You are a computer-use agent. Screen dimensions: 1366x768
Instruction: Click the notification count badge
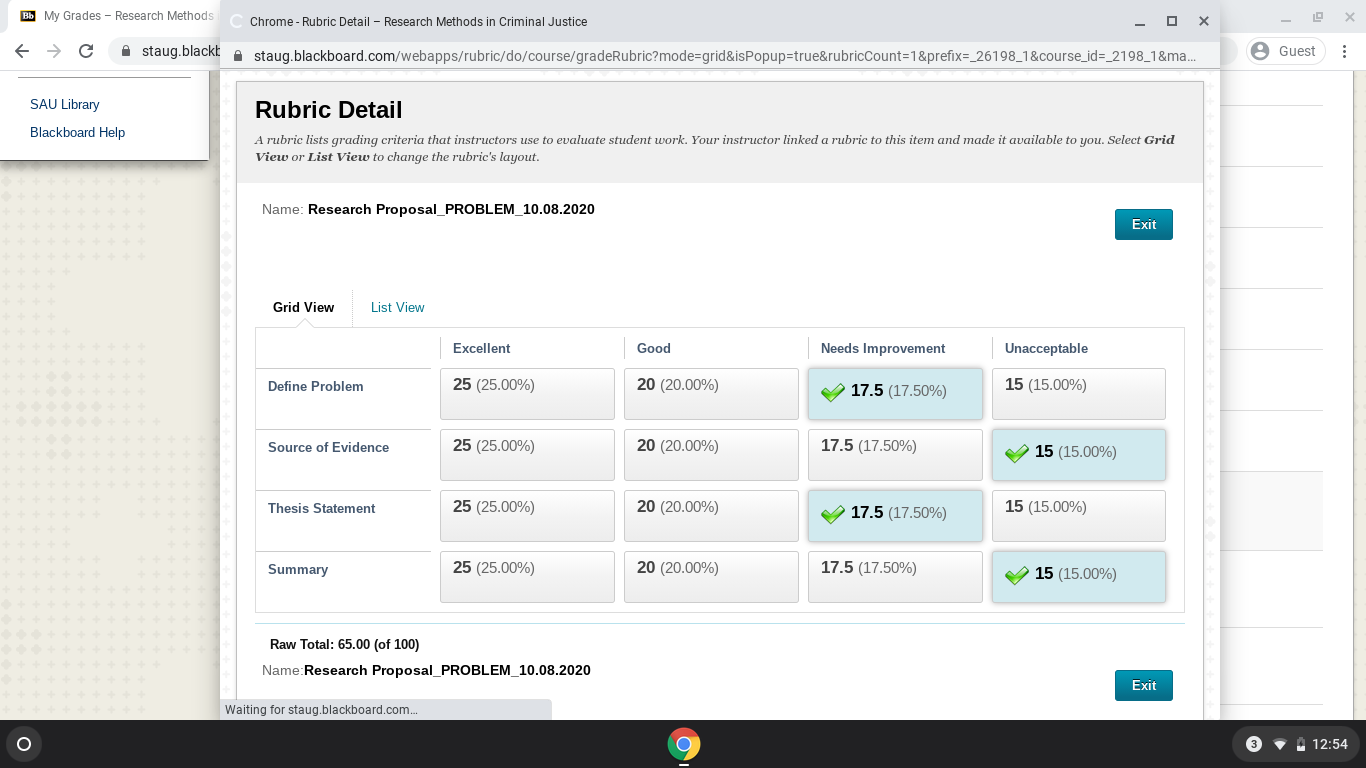coord(1253,744)
